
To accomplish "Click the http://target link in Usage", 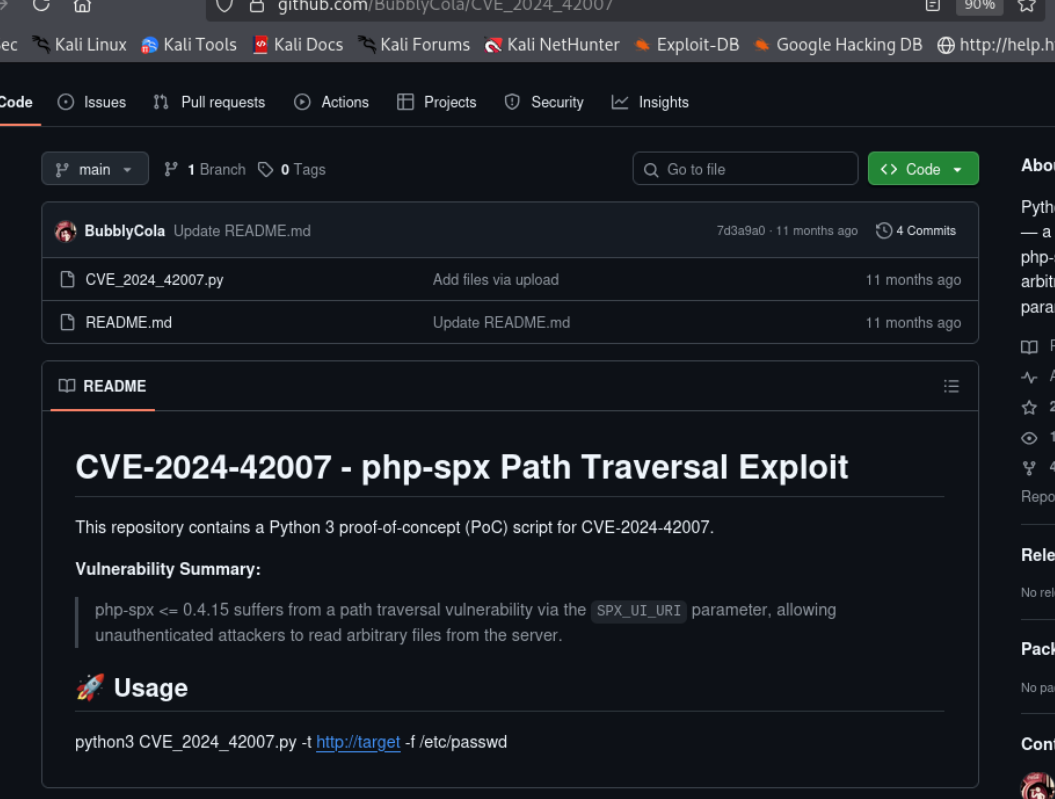I will tap(358, 742).
